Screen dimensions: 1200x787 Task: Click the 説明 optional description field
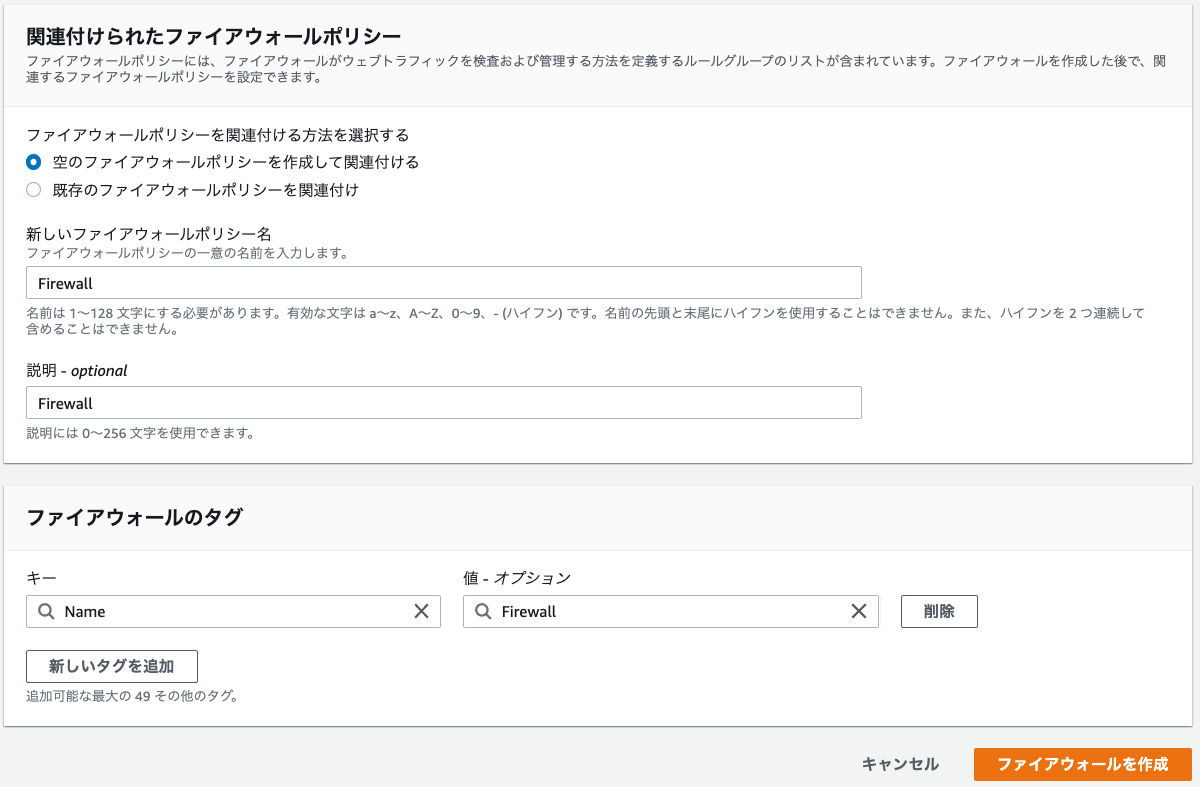pos(443,403)
